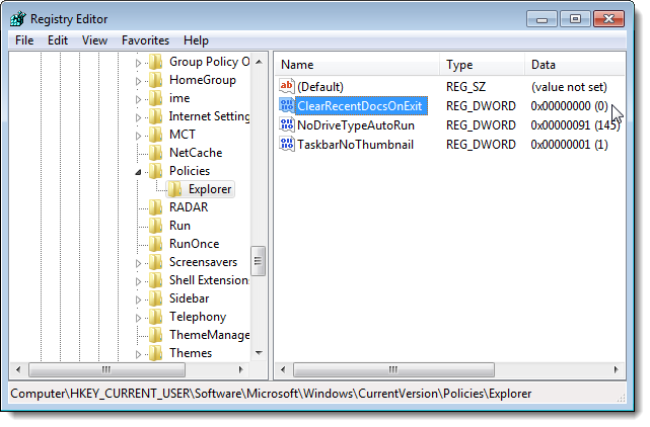Screen dimensions: 650x427
Task: Open the Edit menu
Action: (58, 40)
